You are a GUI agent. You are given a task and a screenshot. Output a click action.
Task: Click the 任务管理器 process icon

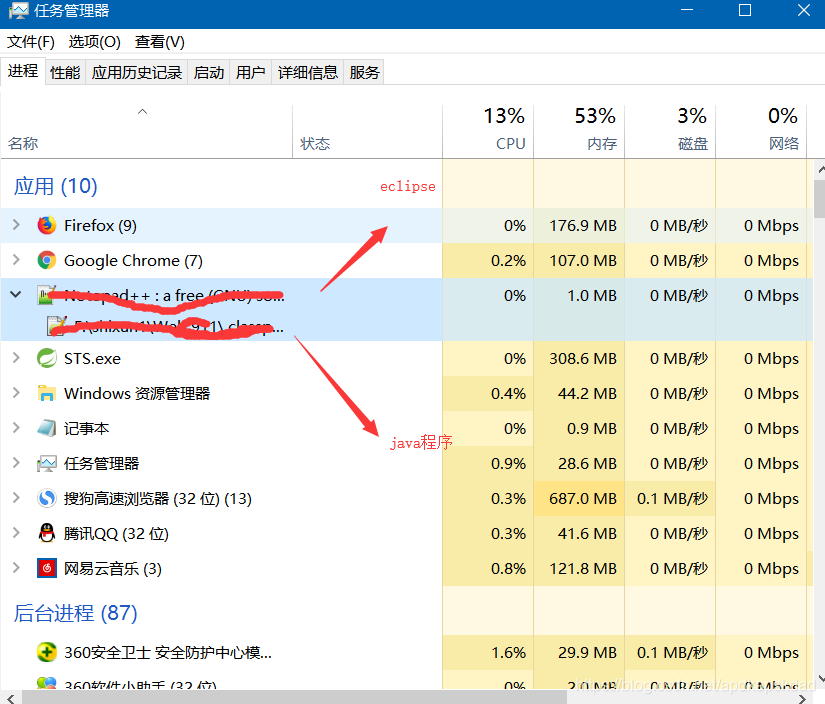46,464
